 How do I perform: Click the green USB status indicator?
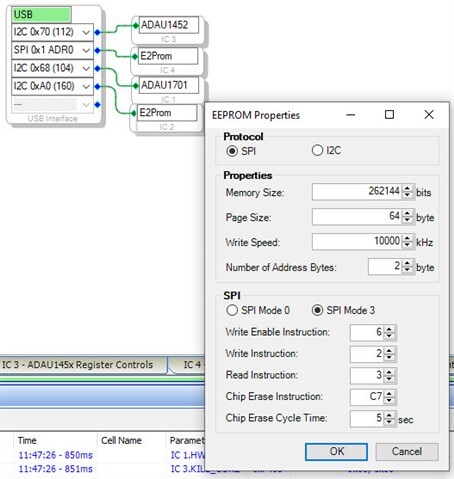(41, 14)
